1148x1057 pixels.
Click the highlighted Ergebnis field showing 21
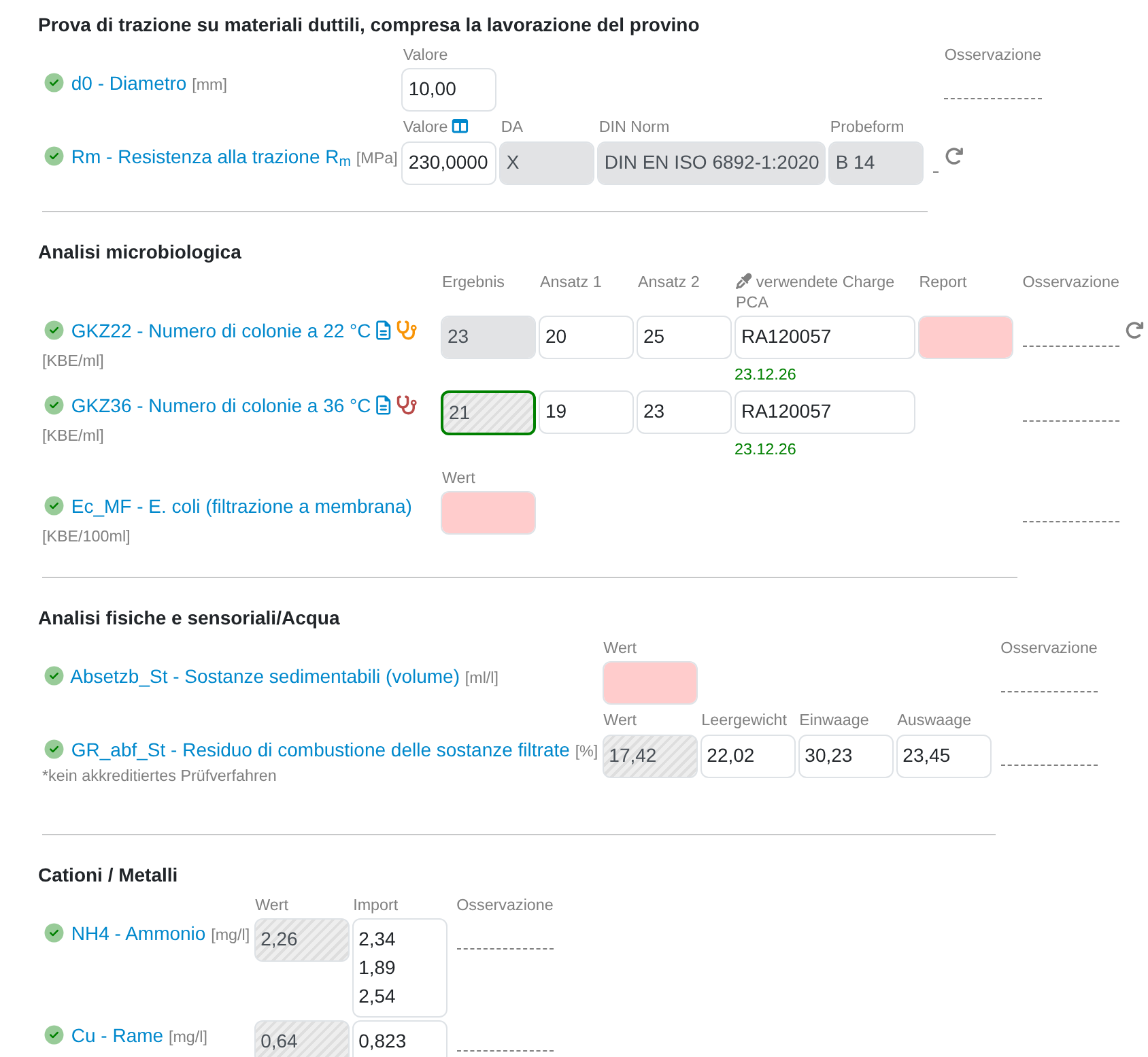pyautogui.click(x=488, y=412)
